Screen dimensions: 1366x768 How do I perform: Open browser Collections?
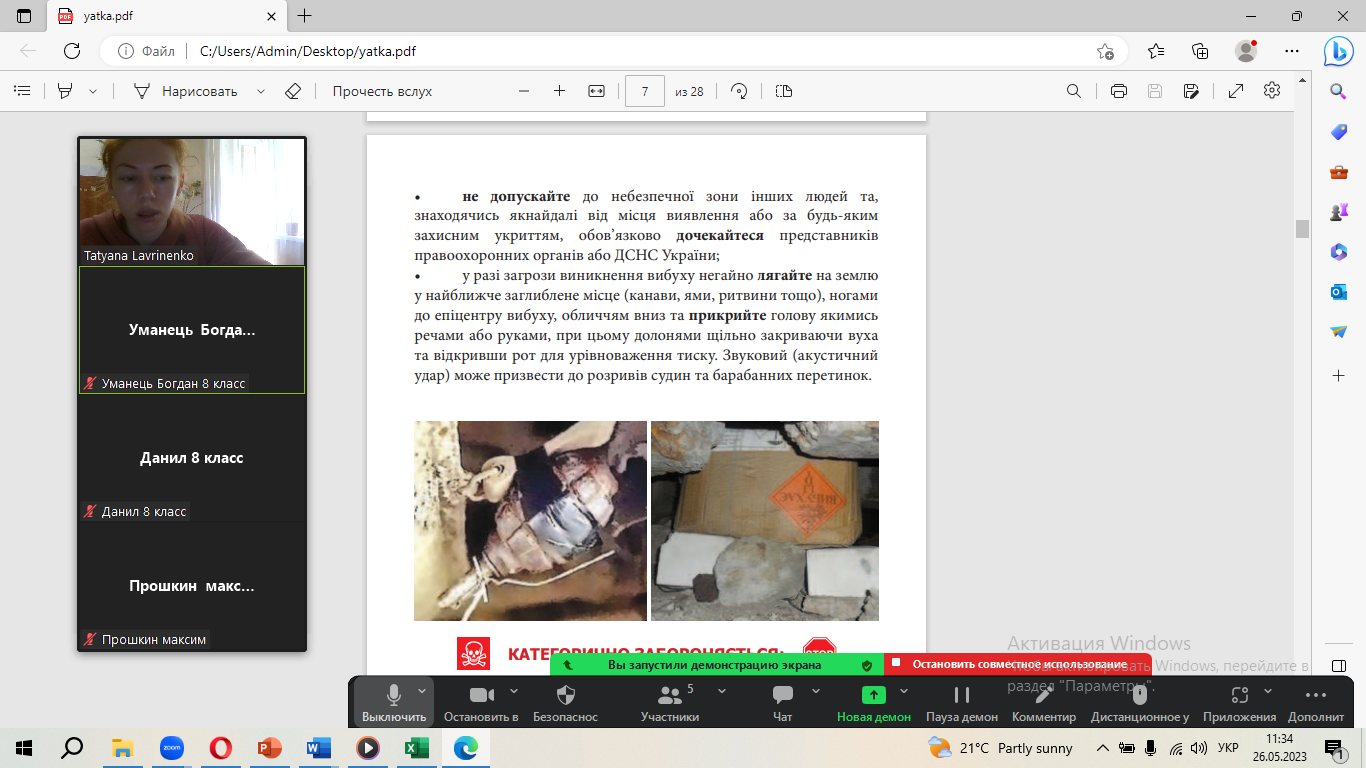coord(1201,51)
